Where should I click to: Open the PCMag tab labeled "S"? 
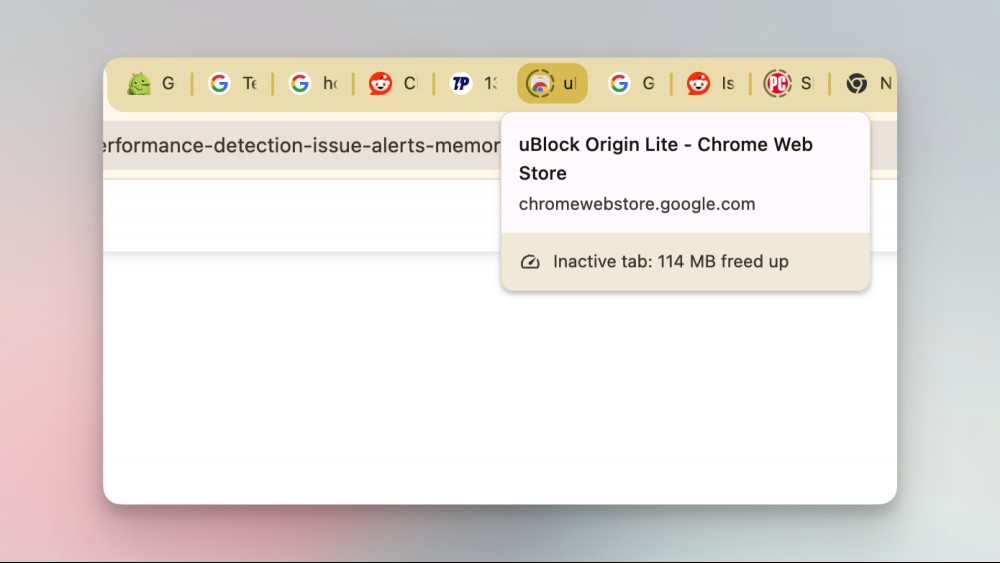[x=790, y=84]
